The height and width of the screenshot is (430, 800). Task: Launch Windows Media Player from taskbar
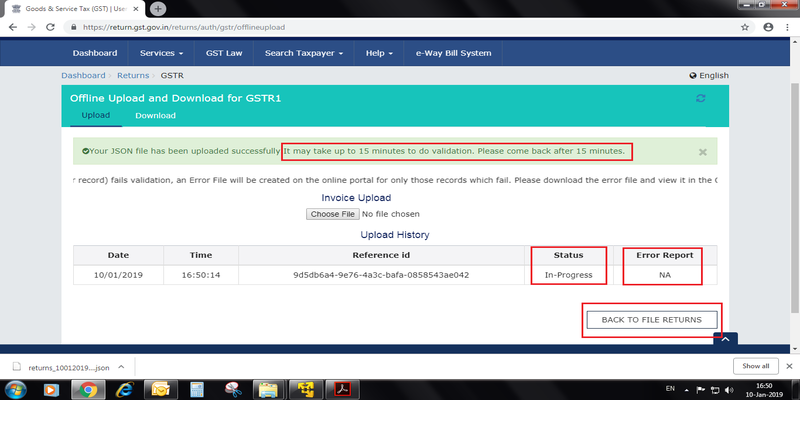click(51, 390)
